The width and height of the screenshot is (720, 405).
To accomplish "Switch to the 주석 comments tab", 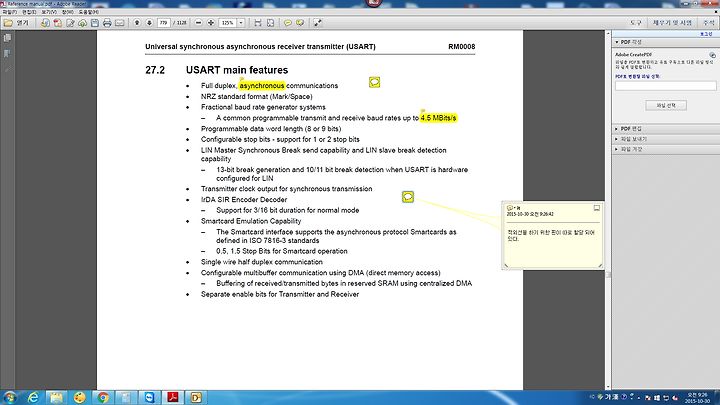I will (709, 22).
